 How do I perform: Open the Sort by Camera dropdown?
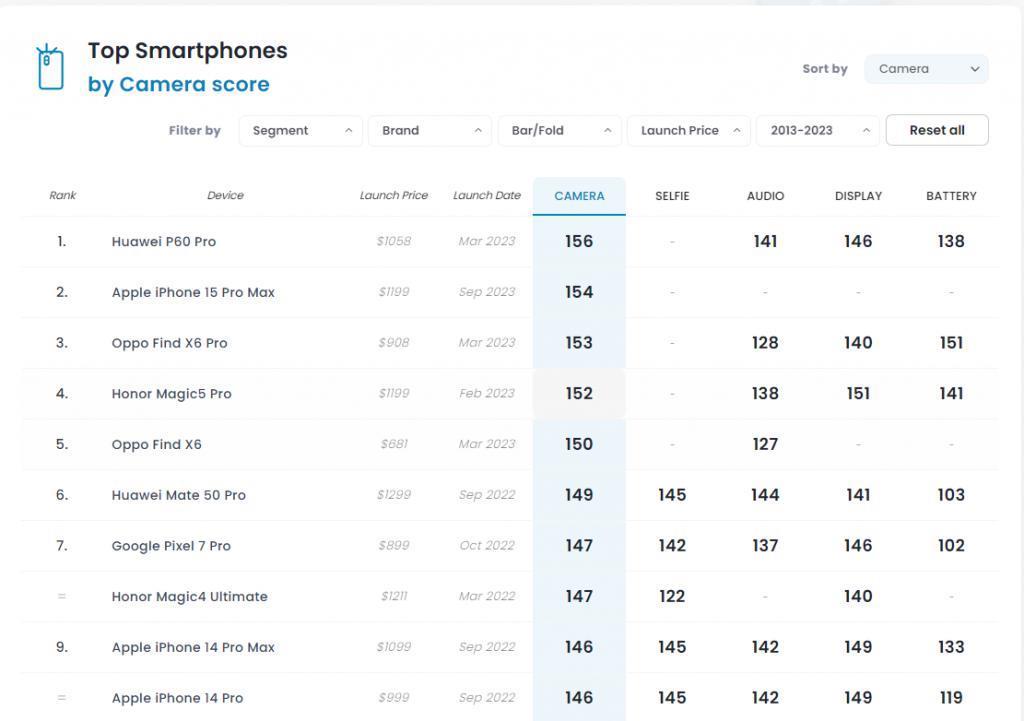pos(926,69)
